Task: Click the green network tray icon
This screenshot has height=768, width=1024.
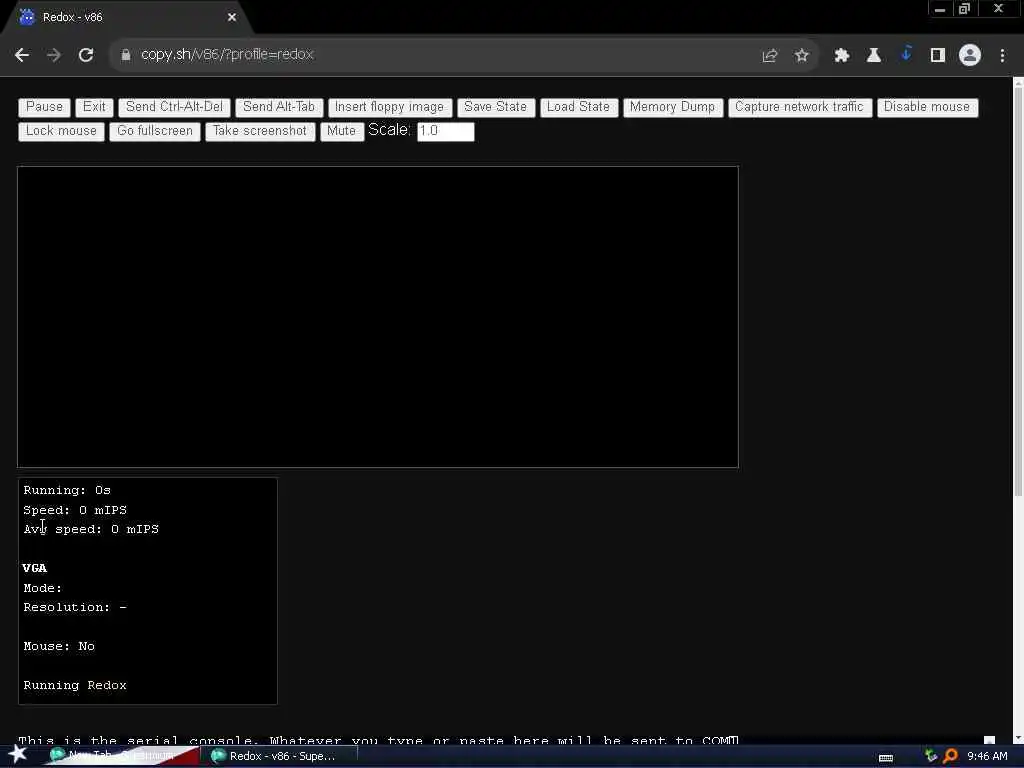Action: coord(931,756)
